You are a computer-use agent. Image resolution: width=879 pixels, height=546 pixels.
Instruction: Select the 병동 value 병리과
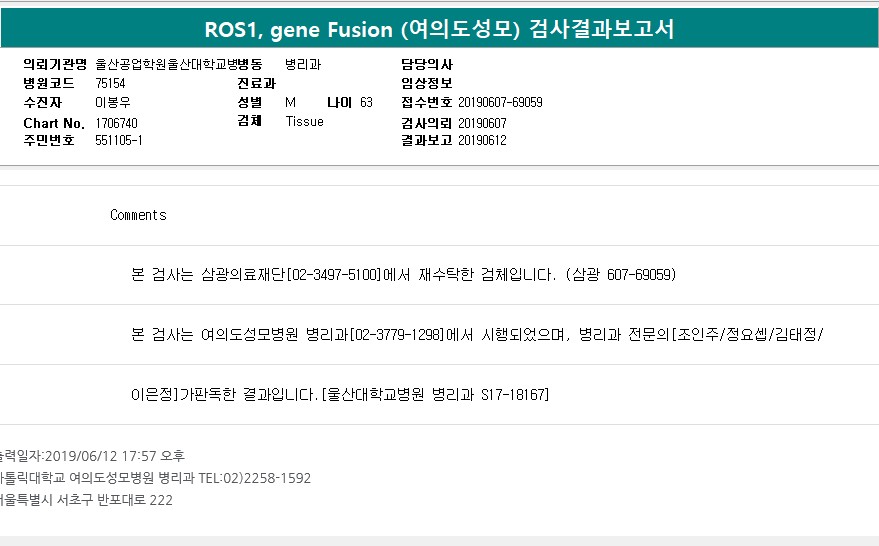(303, 65)
